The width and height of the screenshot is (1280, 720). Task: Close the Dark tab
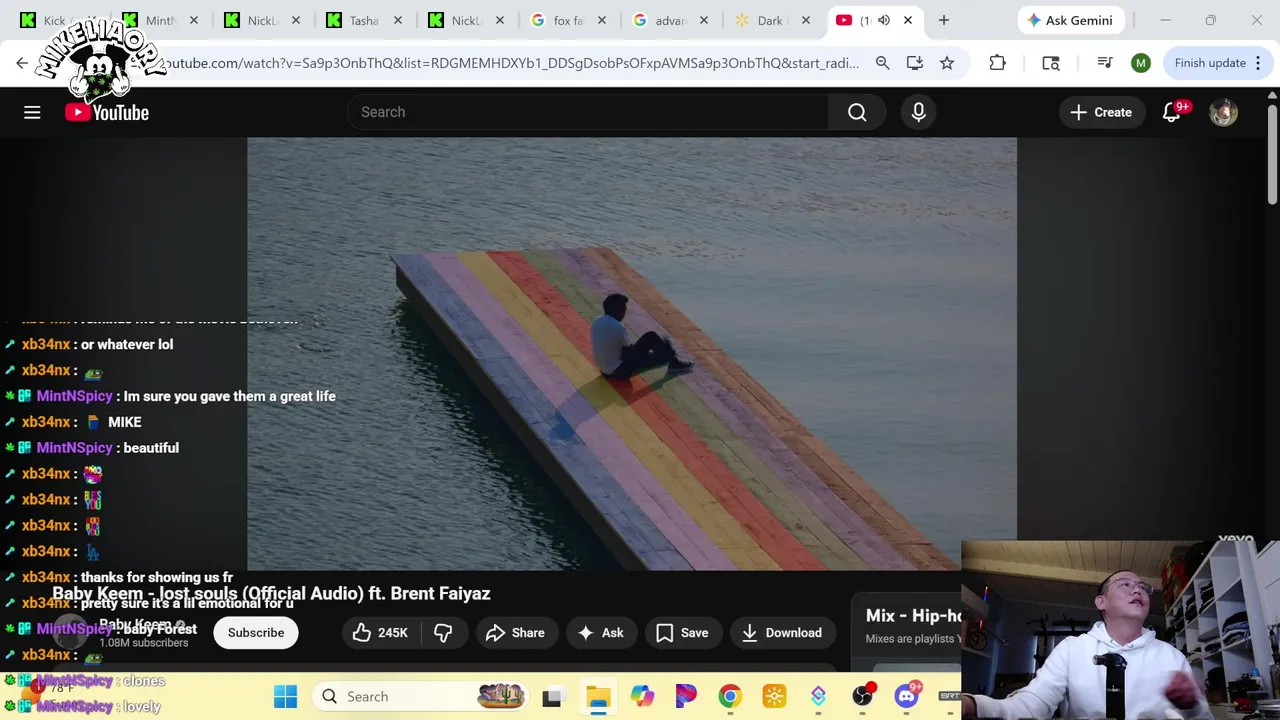coord(806,20)
